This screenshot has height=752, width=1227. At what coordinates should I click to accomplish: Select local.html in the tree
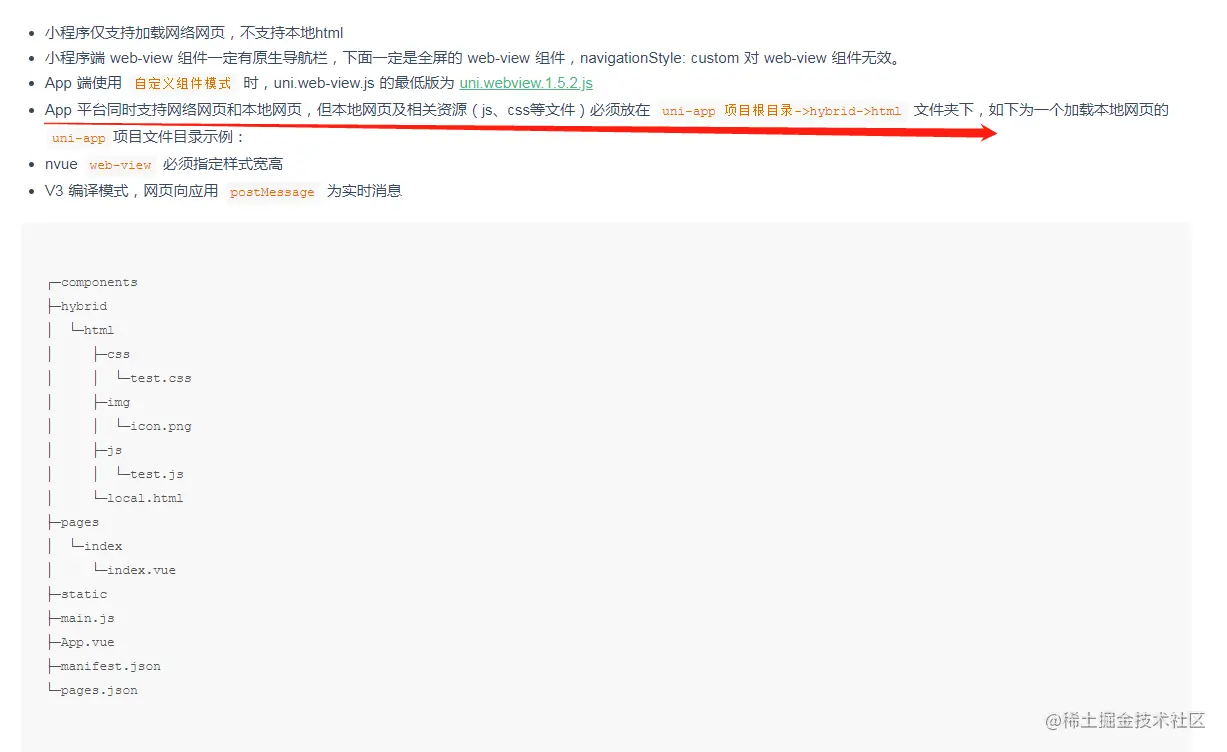145,498
